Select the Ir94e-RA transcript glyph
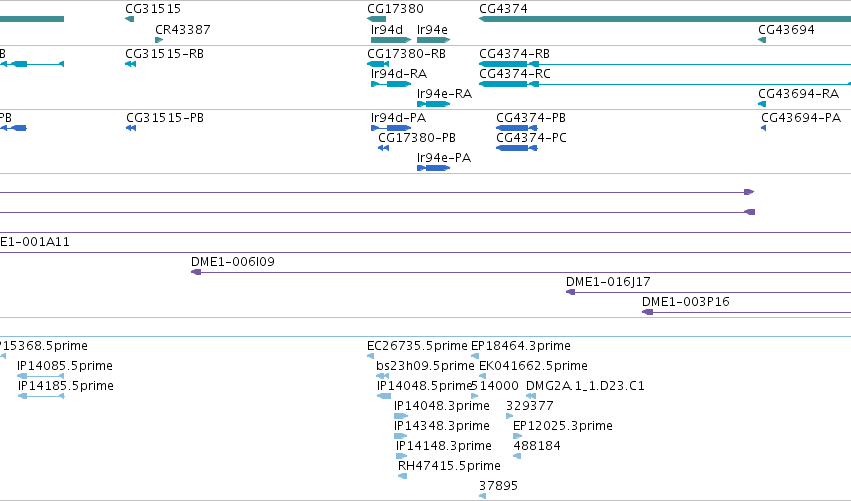Image resolution: width=851 pixels, height=501 pixels. click(x=433, y=104)
